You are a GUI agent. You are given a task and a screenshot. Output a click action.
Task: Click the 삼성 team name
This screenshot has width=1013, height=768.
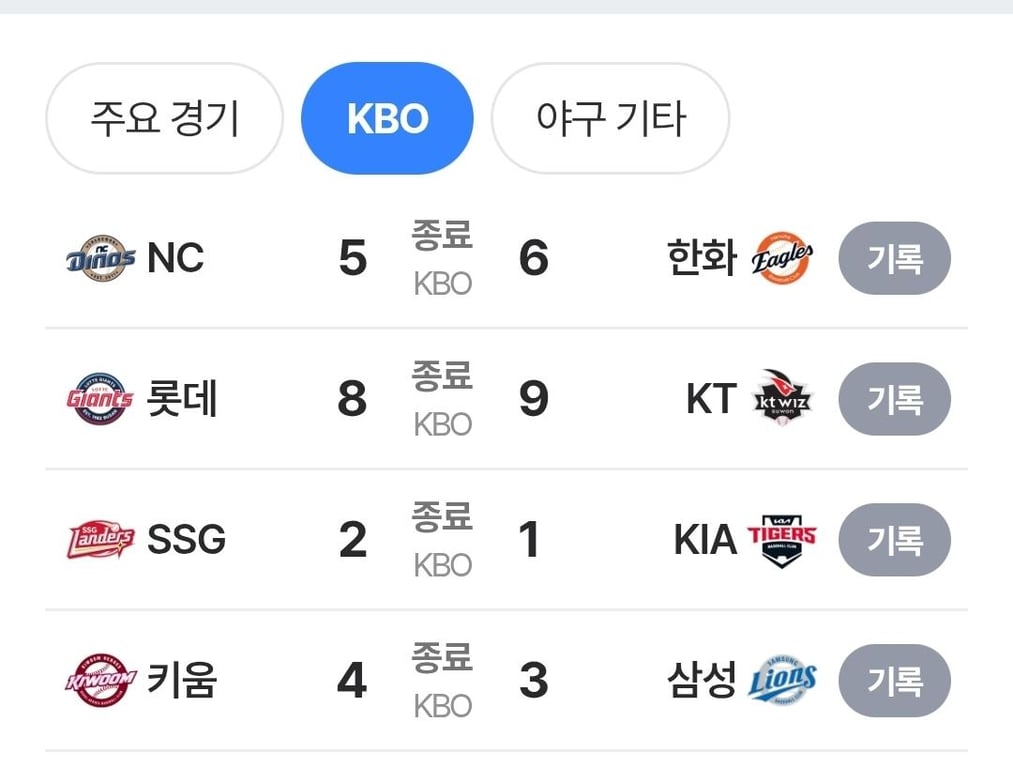702,681
